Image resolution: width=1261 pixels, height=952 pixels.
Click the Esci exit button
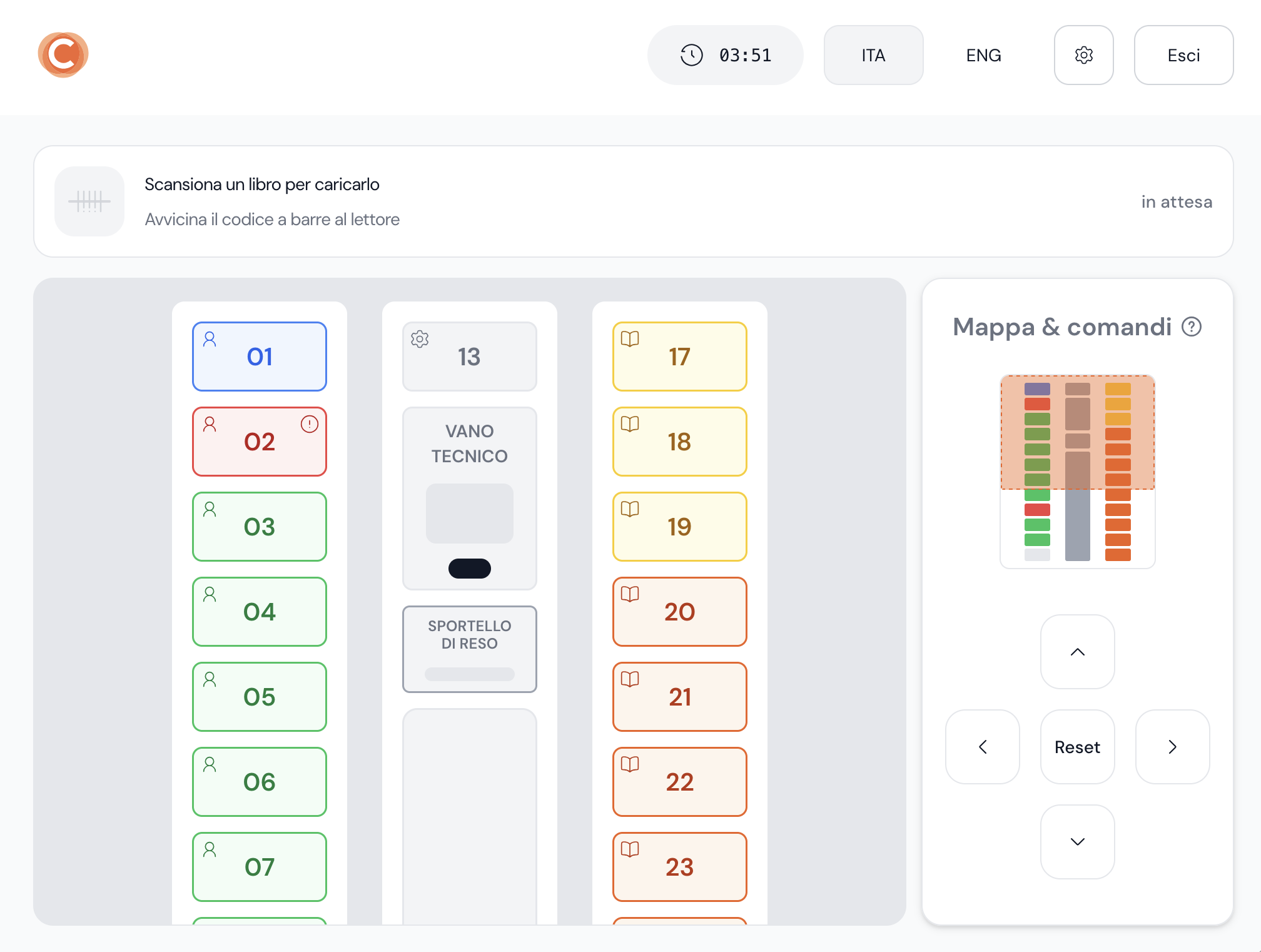coord(1184,55)
